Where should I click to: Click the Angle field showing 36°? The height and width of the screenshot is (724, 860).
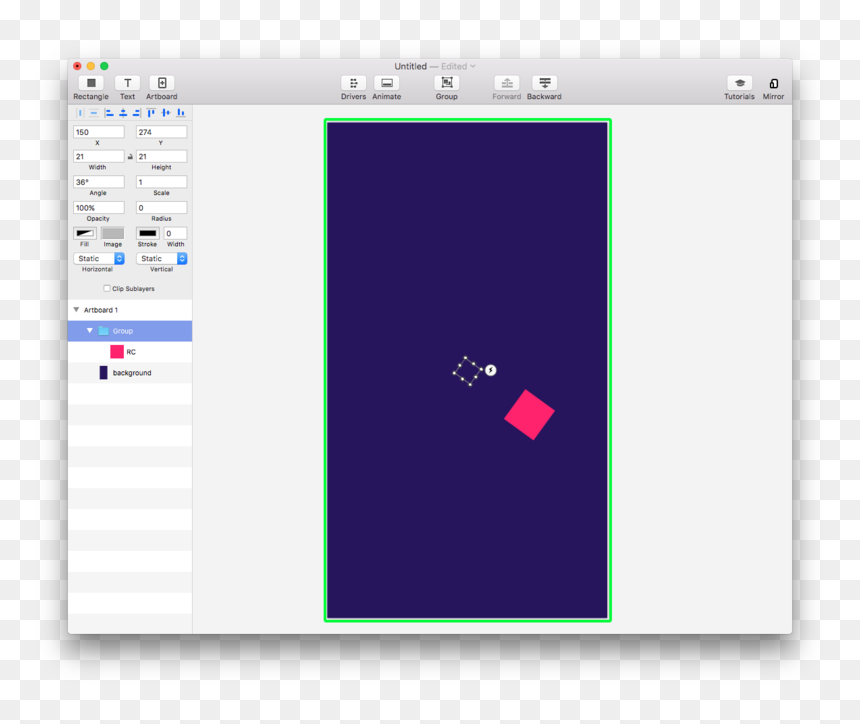99,182
